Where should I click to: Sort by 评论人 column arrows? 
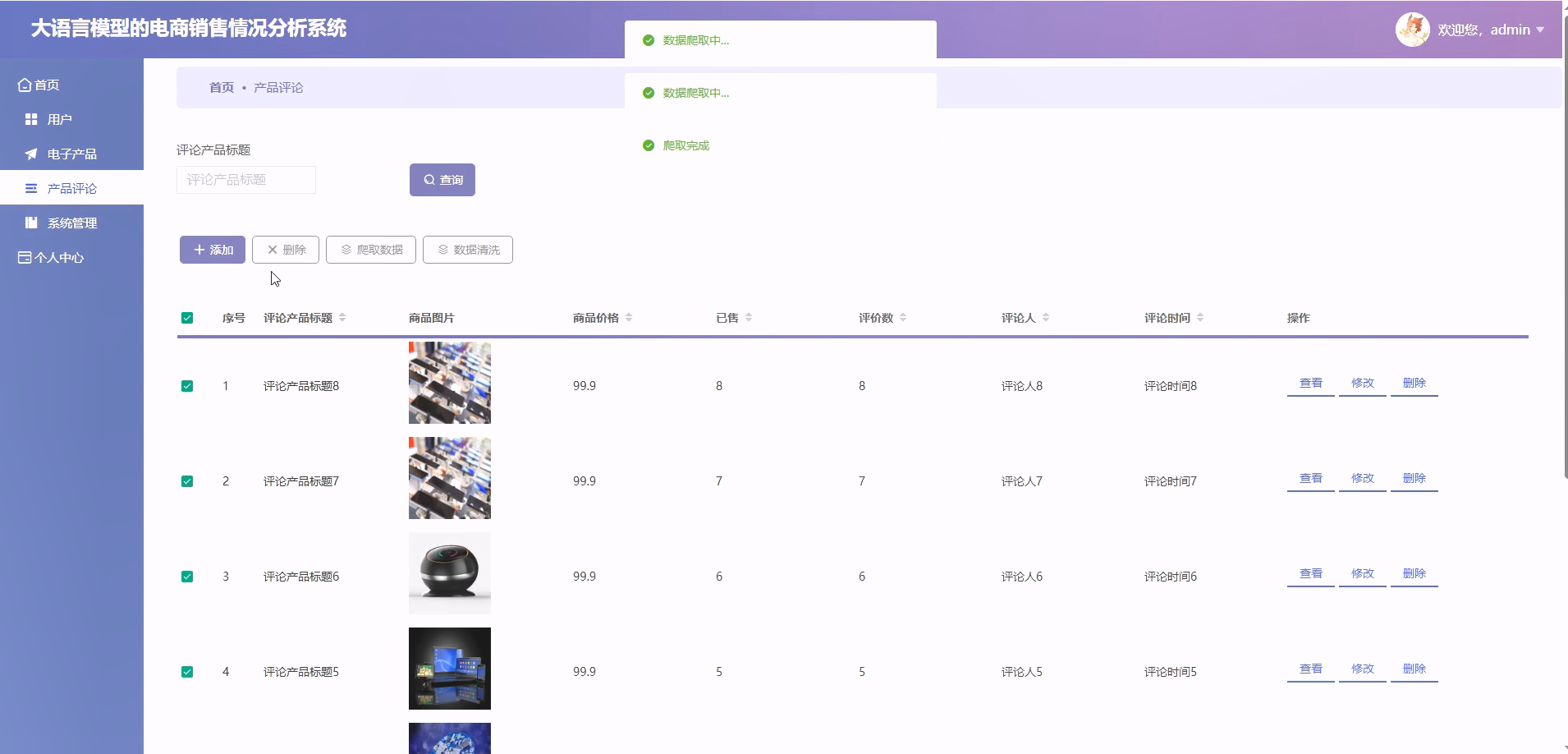[1046, 318]
